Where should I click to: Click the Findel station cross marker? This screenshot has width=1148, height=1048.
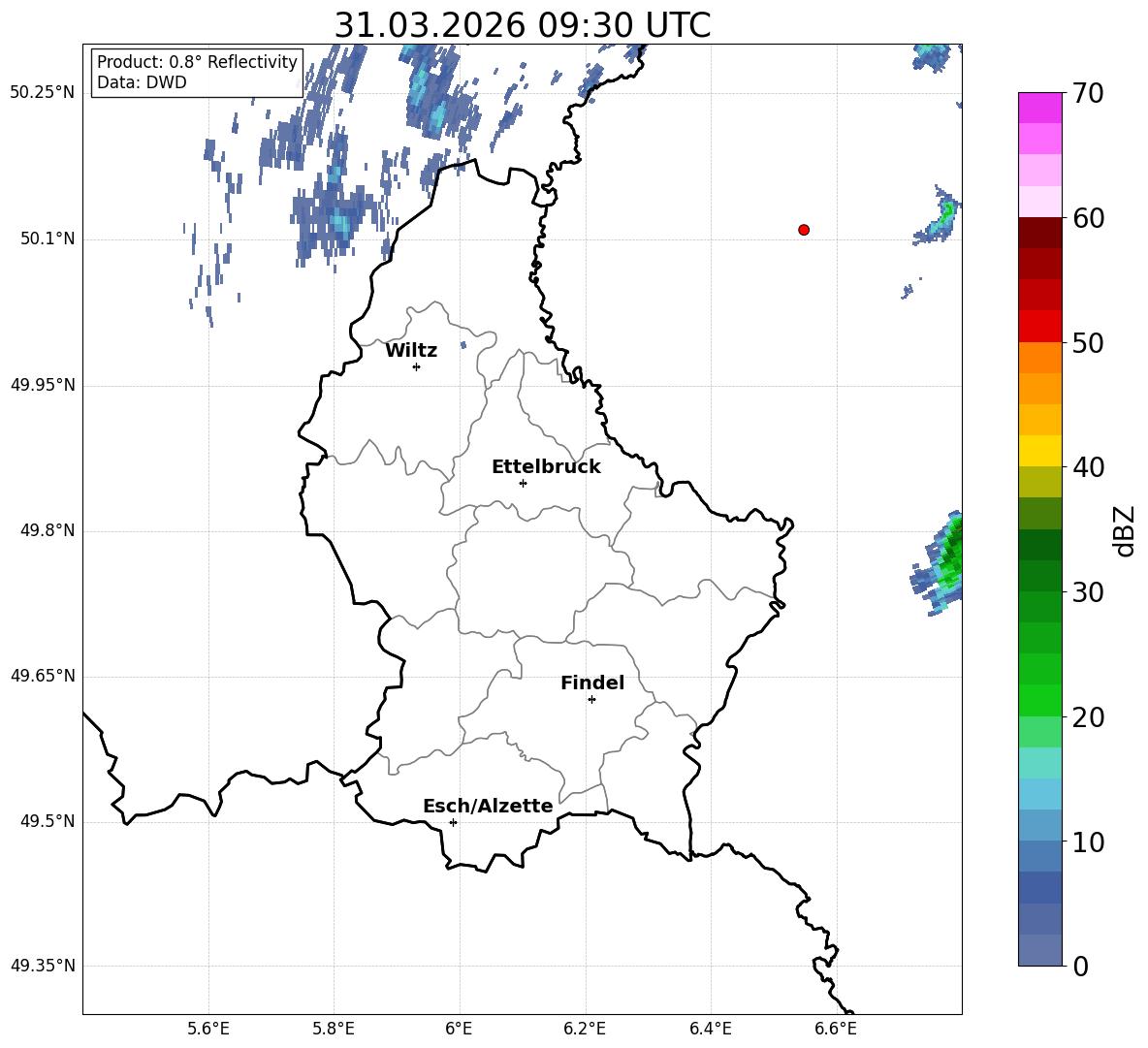[591, 700]
